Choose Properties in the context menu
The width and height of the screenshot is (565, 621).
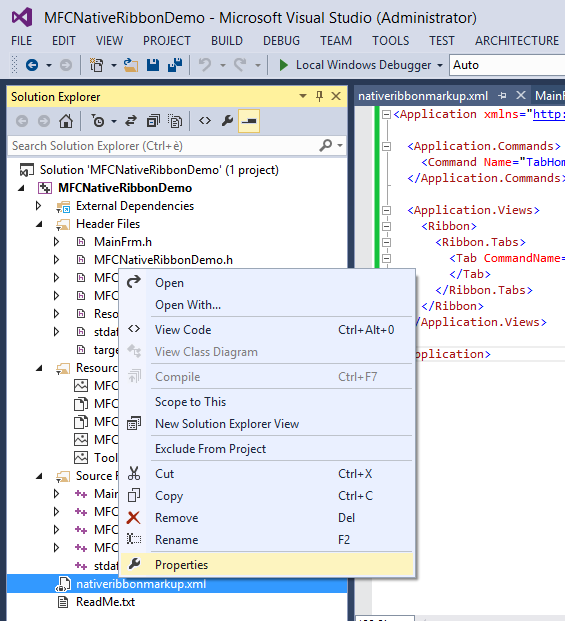click(x=267, y=565)
